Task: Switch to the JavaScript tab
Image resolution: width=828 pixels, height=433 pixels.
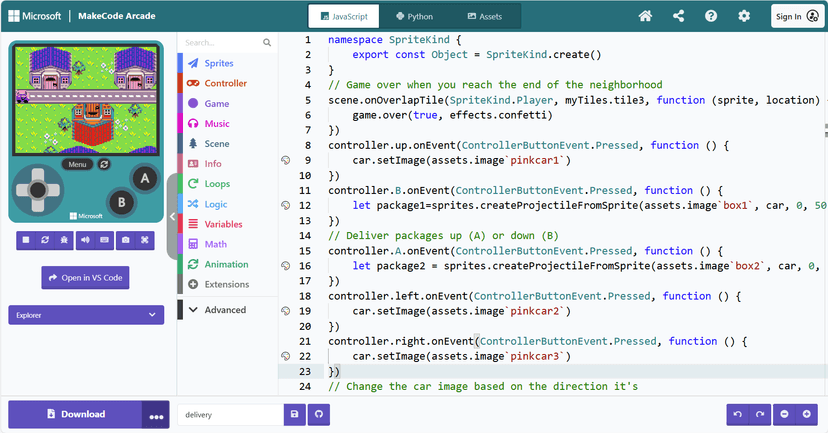Action: click(x=344, y=16)
